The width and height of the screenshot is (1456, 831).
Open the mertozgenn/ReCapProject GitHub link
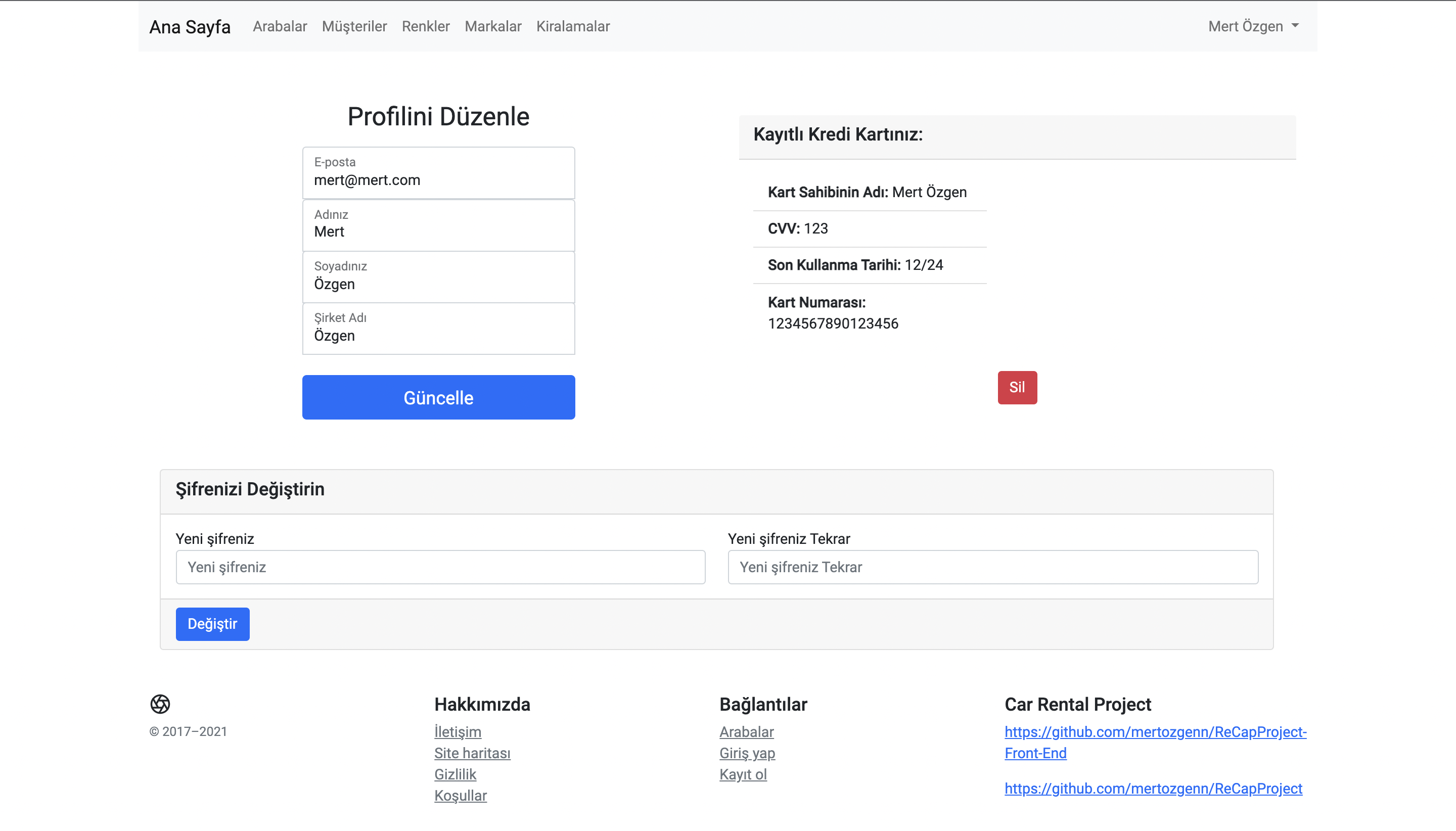click(x=1154, y=788)
